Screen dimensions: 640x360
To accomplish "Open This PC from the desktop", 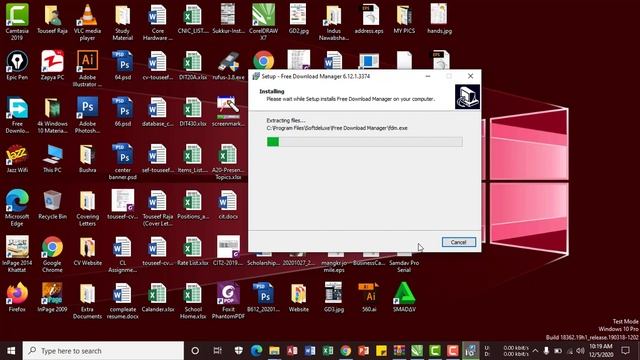I will tap(52, 158).
